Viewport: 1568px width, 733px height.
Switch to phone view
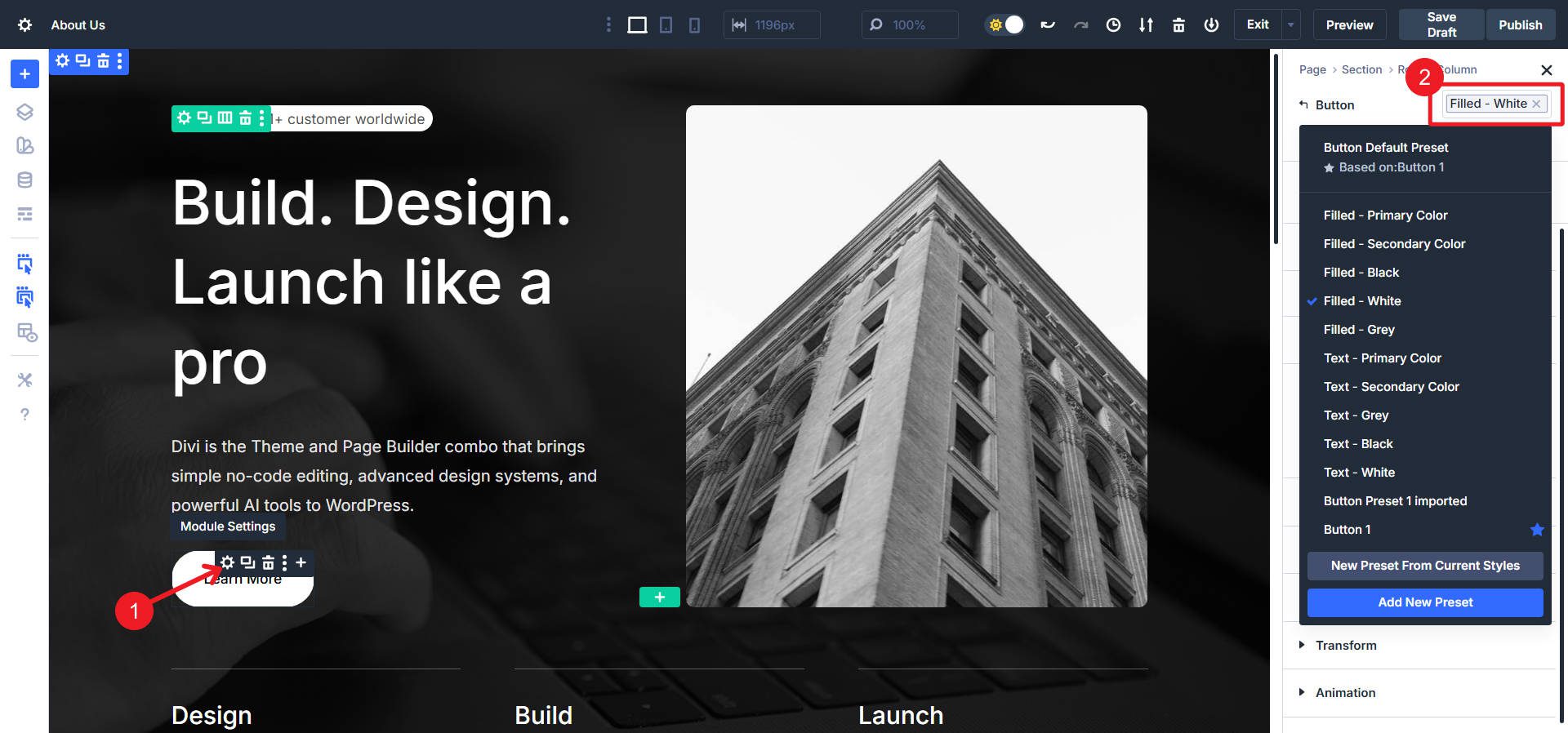tap(694, 24)
